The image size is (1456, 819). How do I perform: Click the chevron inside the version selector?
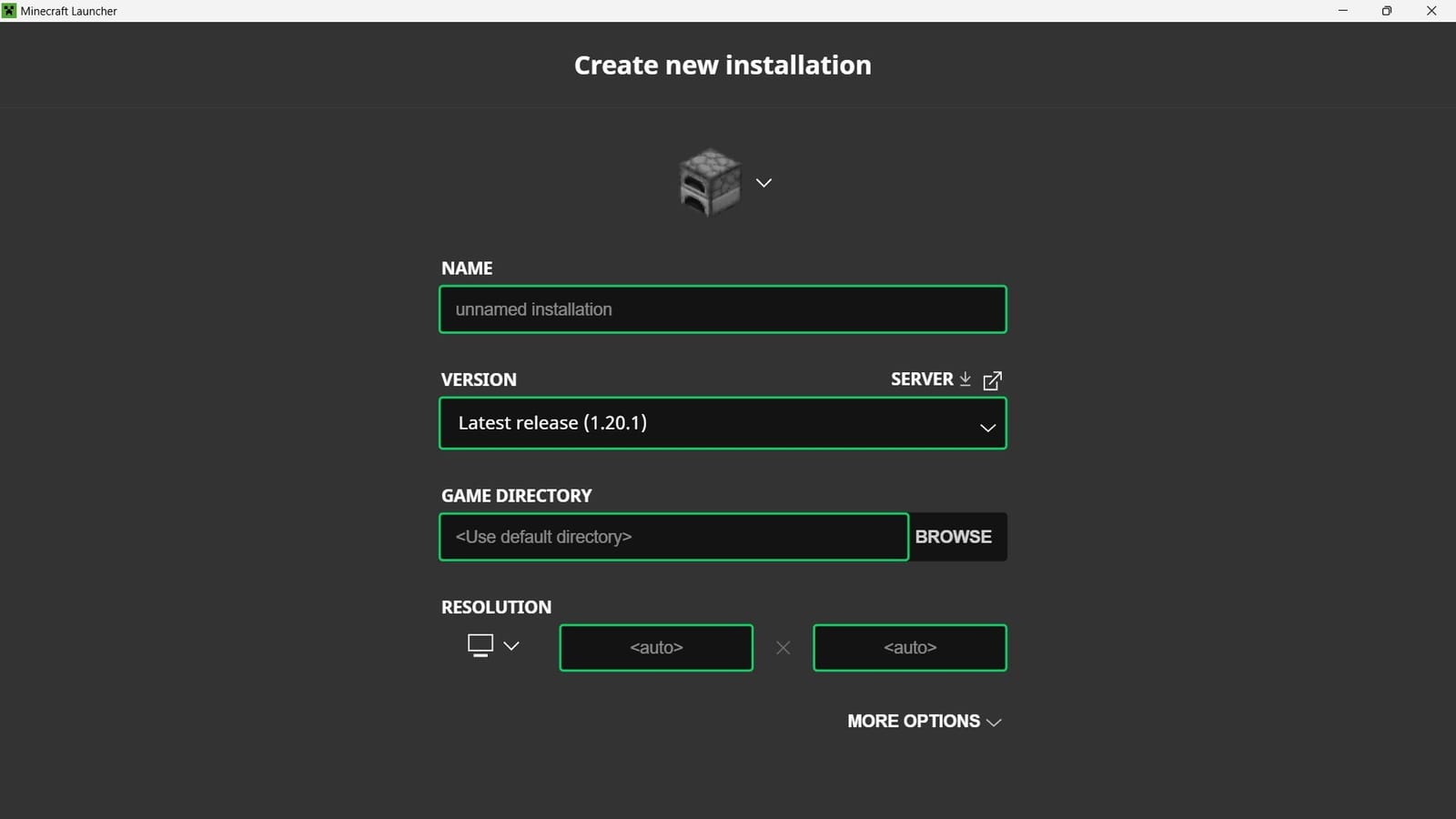point(986,427)
